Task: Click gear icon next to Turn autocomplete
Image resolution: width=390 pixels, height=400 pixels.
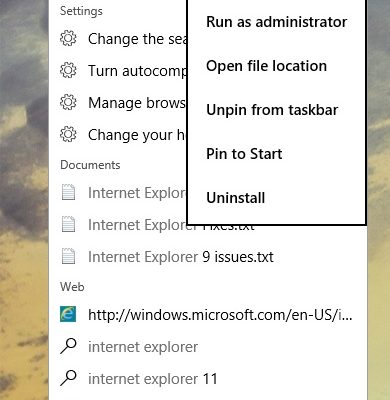Action: point(68,70)
